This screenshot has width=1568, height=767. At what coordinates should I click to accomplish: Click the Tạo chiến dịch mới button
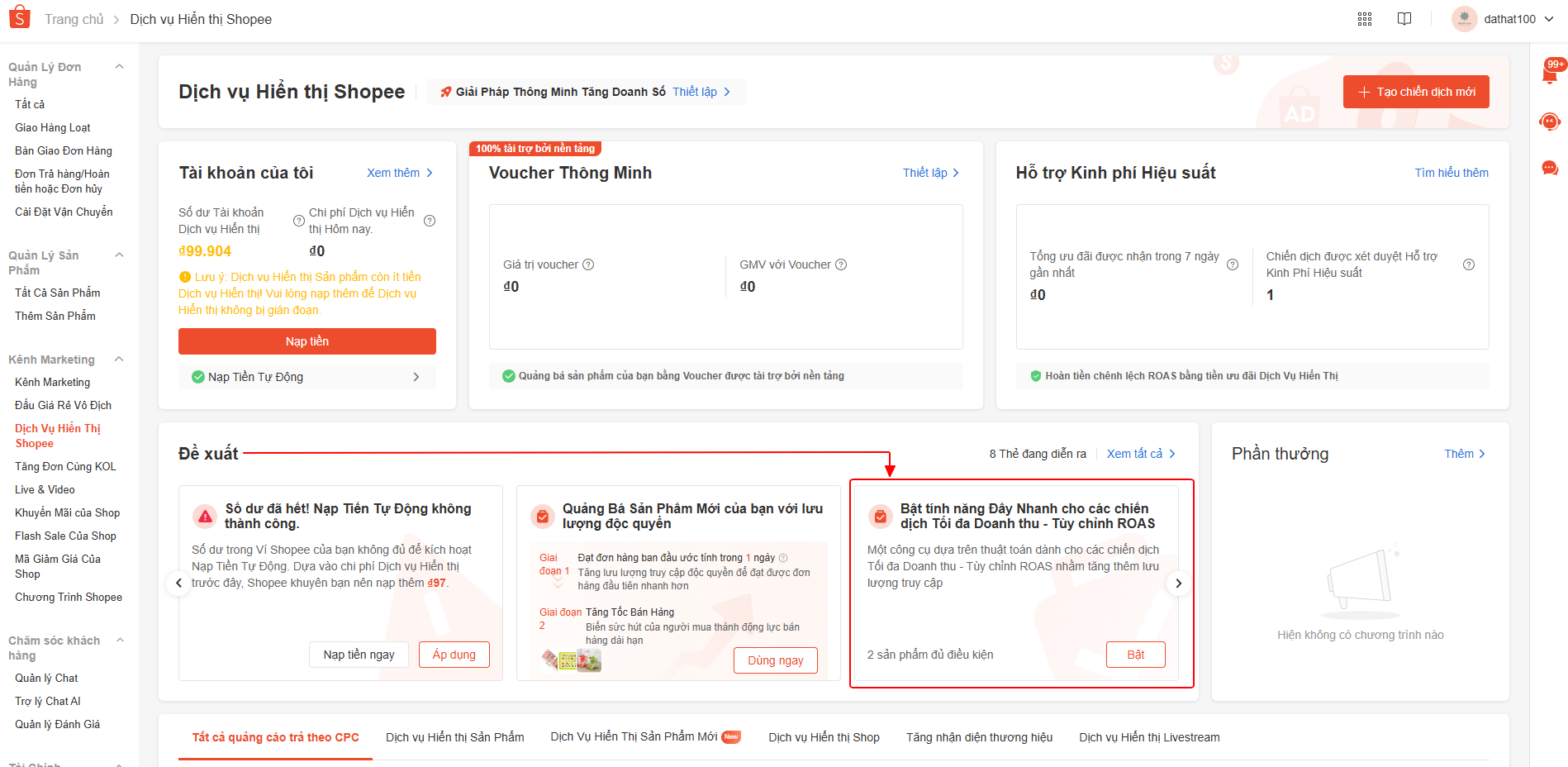click(x=1416, y=92)
